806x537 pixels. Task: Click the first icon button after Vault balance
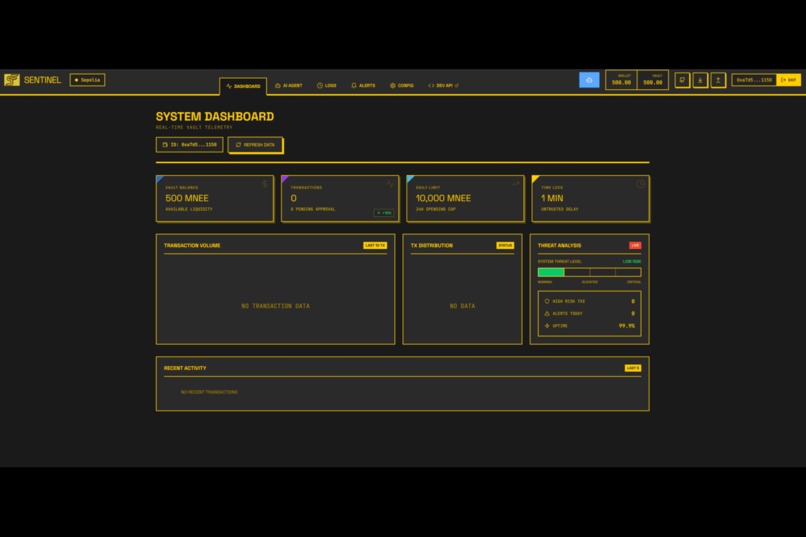point(682,80)
